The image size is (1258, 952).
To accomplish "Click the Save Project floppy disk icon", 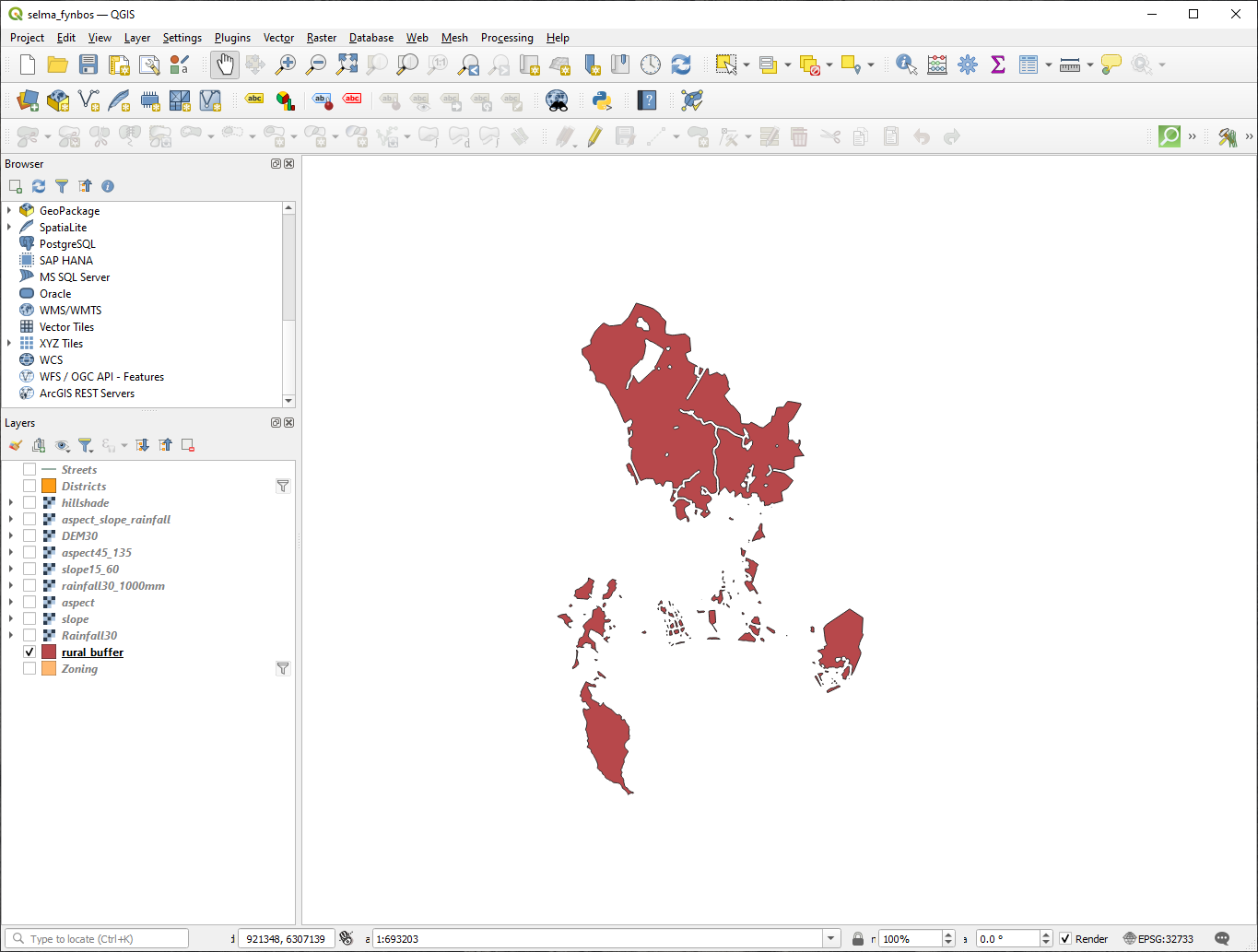I will [x=88, y=65].
